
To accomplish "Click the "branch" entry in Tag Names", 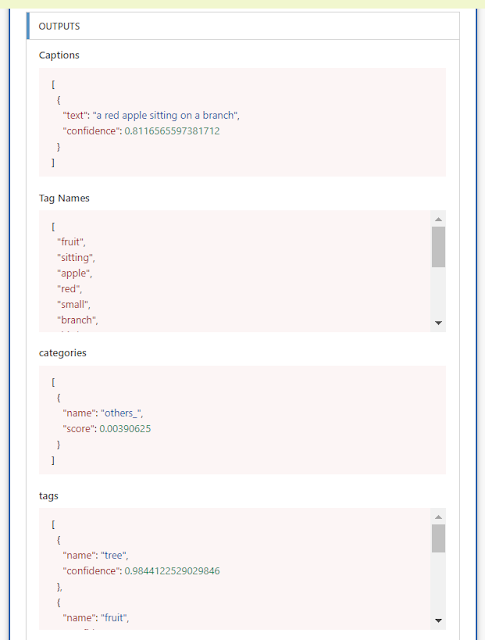I will 77,320.
